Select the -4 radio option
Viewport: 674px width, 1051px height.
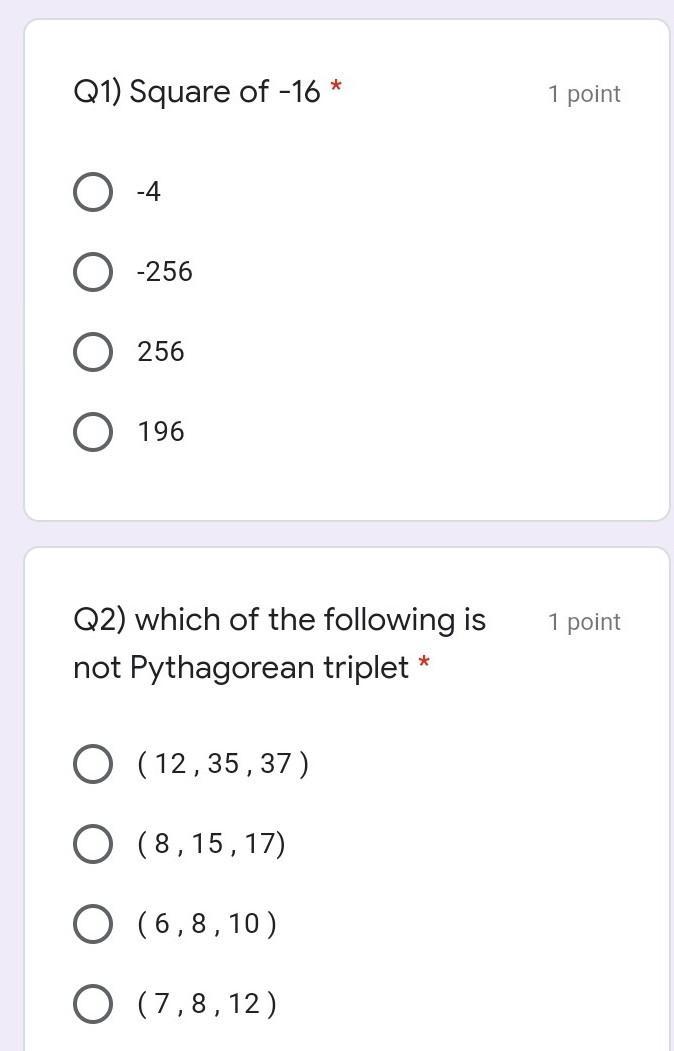tap(92, 192)
